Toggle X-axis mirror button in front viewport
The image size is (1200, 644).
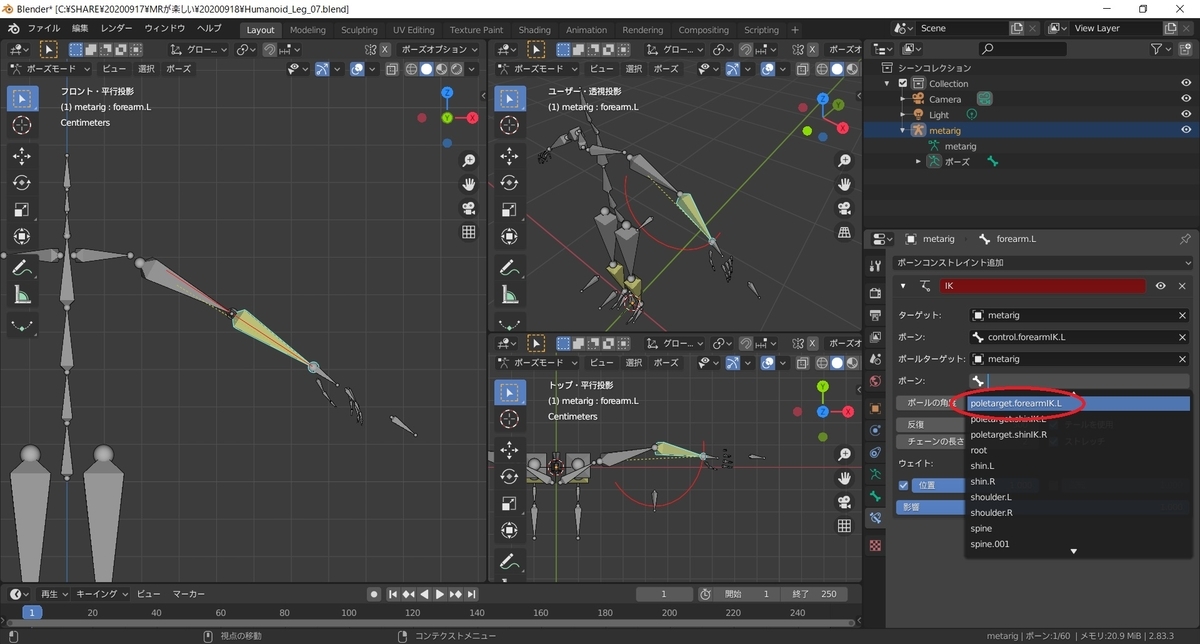pos(385,49)
